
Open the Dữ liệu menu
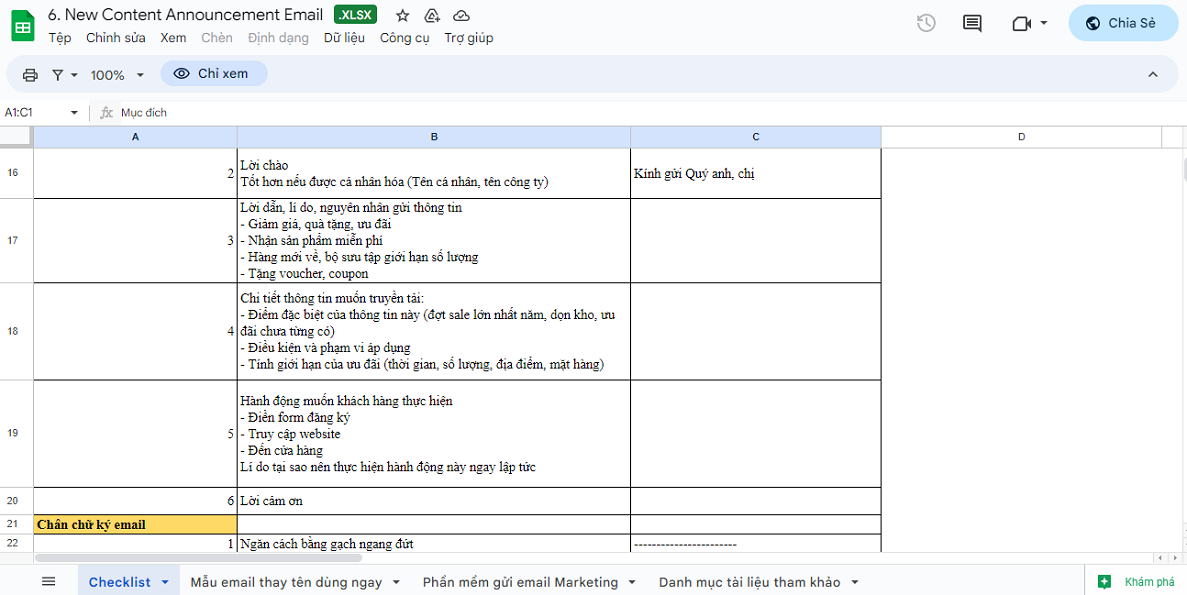point(344,38)
